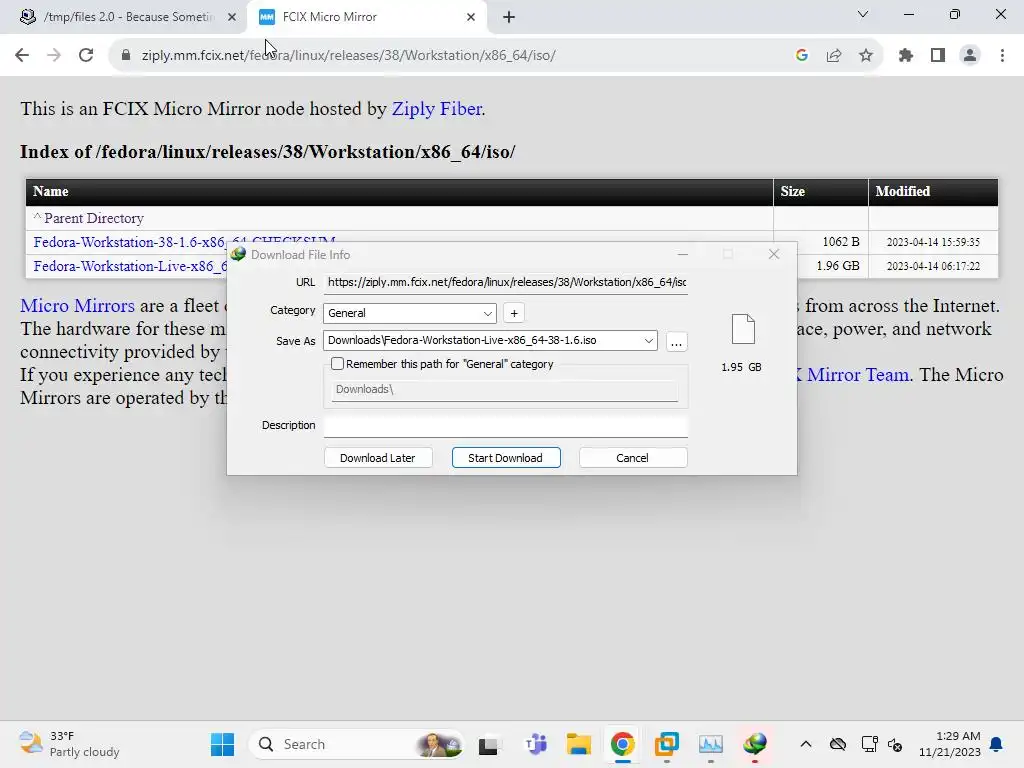The image size is (1024, 768).
Task: Open Chrome side panel
Action: (x=938, y=56)
